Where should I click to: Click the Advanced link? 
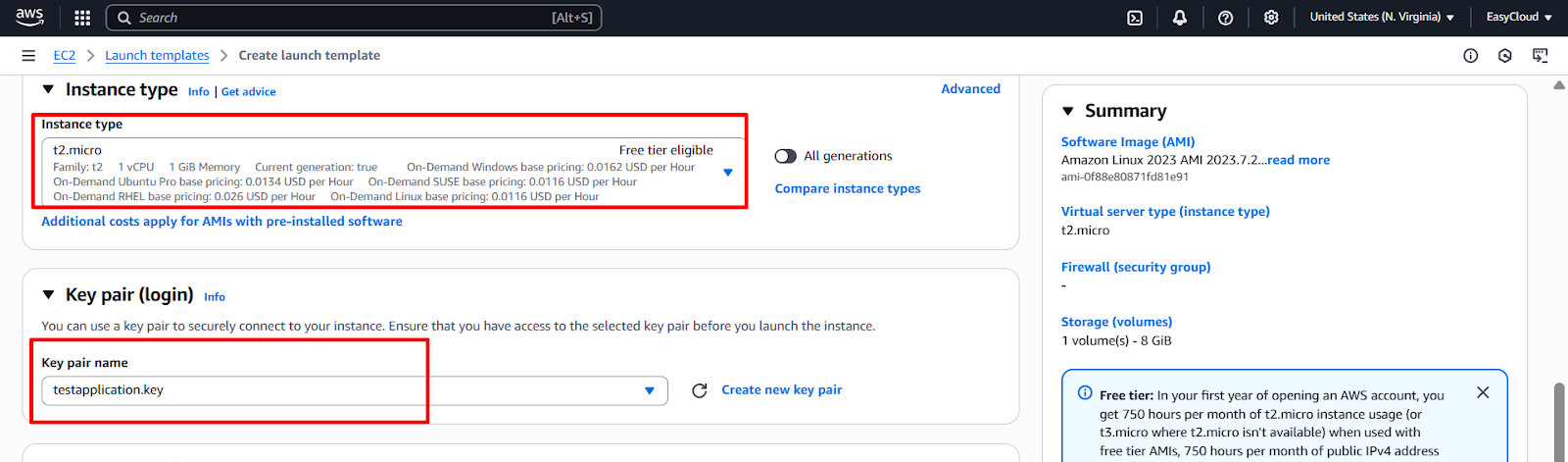coord(970,88)
